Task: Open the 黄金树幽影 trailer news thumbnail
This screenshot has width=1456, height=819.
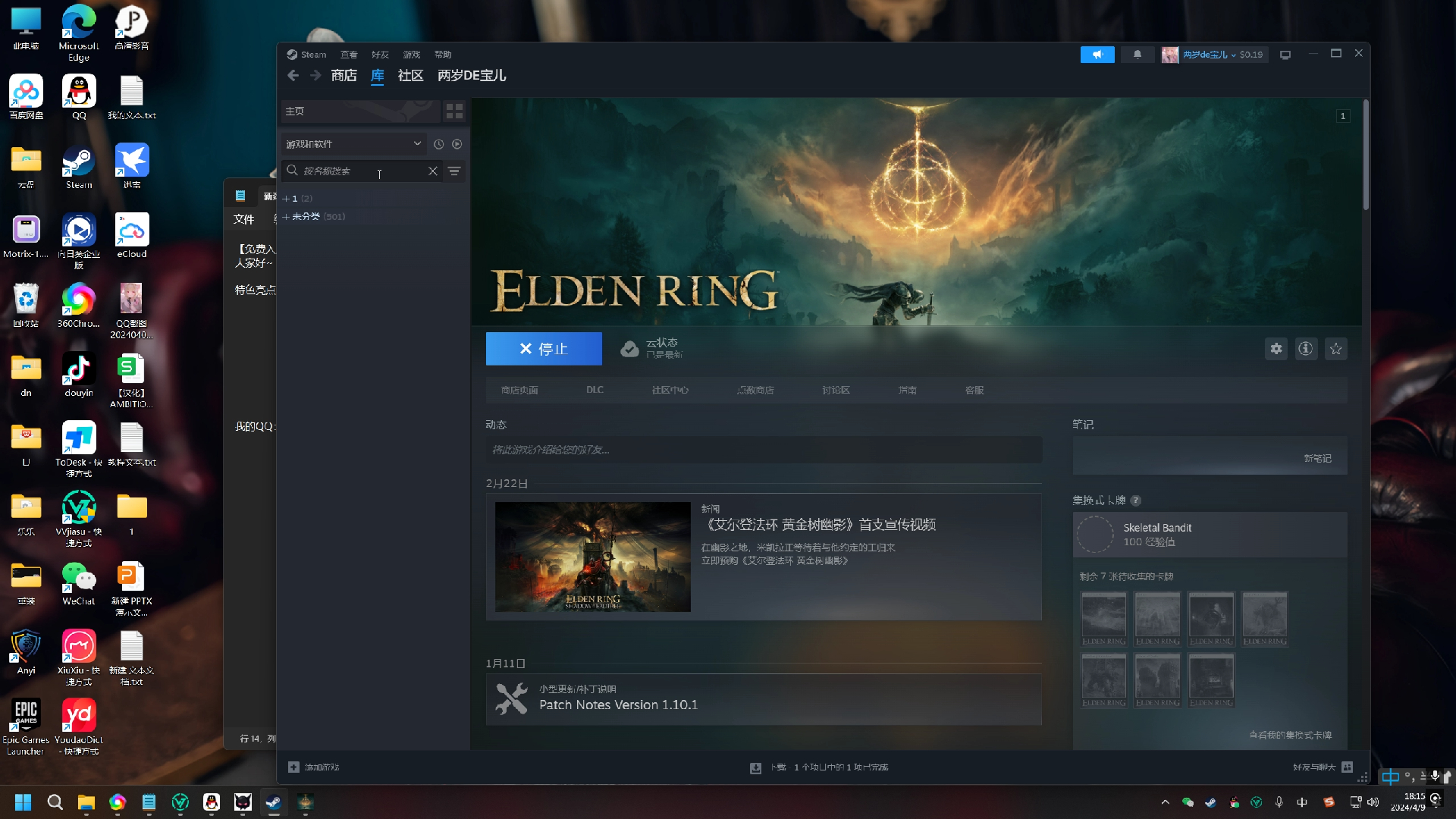Action: (x=593, y=557)
